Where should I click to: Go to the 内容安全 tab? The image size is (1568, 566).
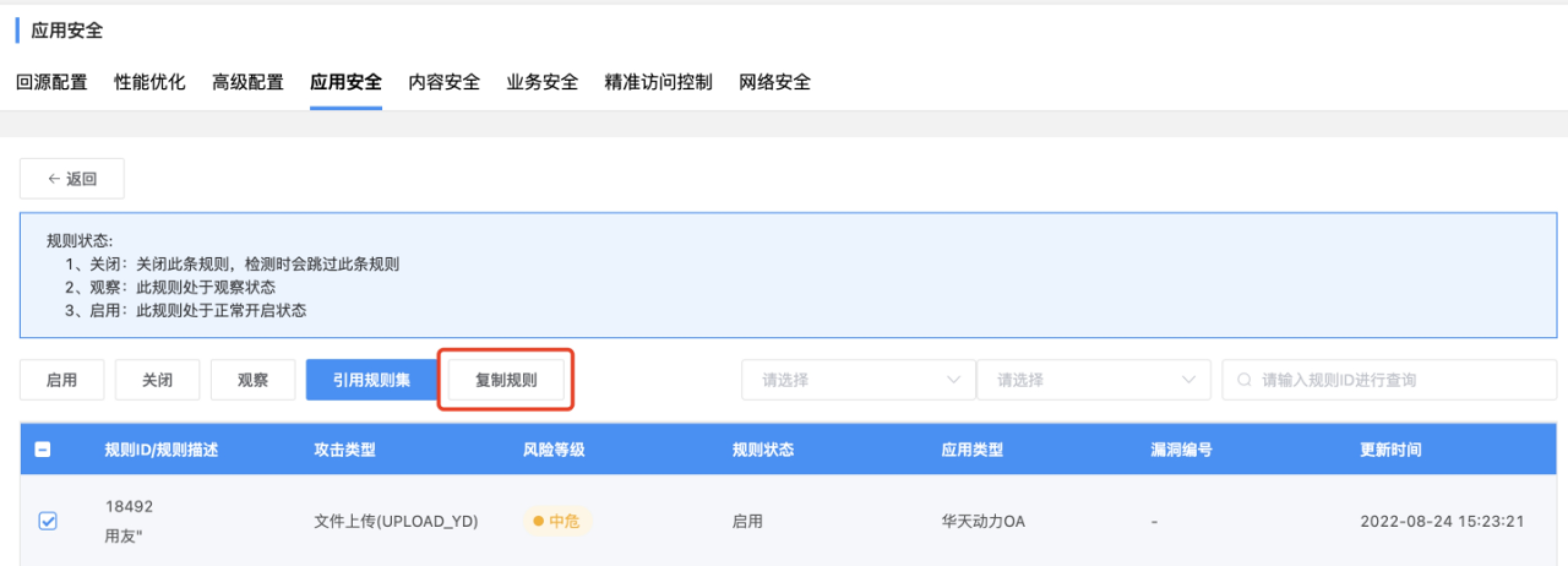(x=444, y=82)
